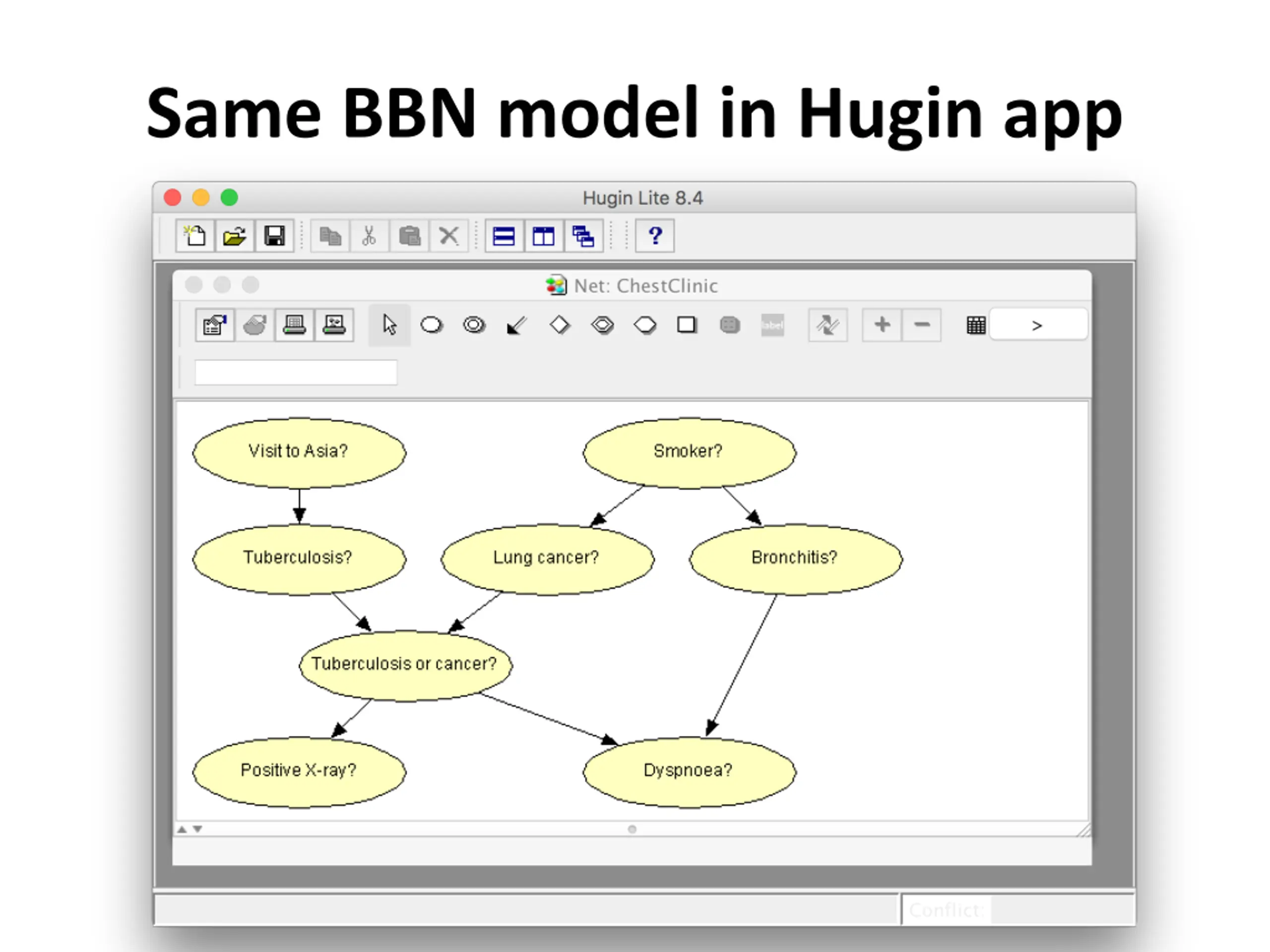Minimize Hugin Lite with yellow button
Viewport: 1270px width, 952px height.
[201, 197]
